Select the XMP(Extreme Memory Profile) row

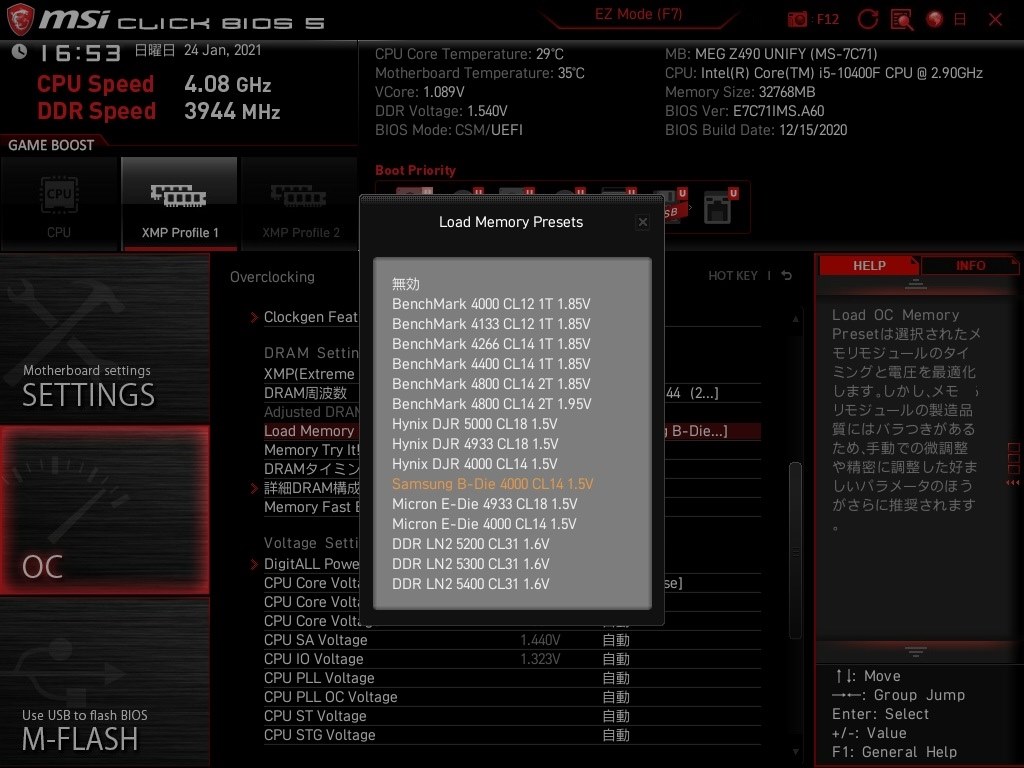click(x=512, y=374)
